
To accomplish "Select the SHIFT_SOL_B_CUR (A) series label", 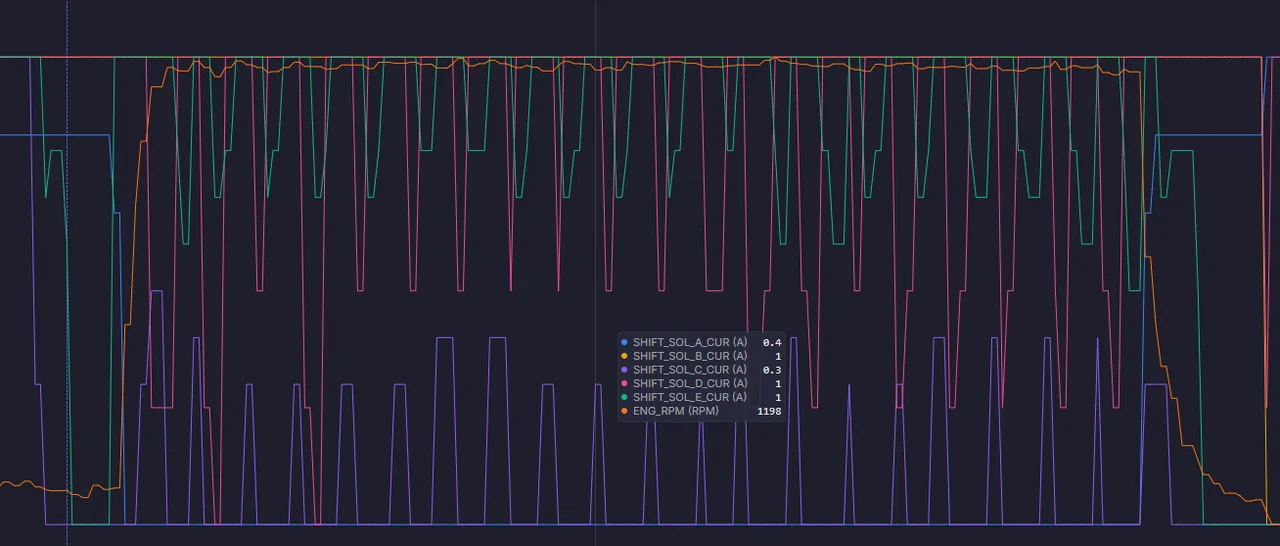I will tap(689, 356).
